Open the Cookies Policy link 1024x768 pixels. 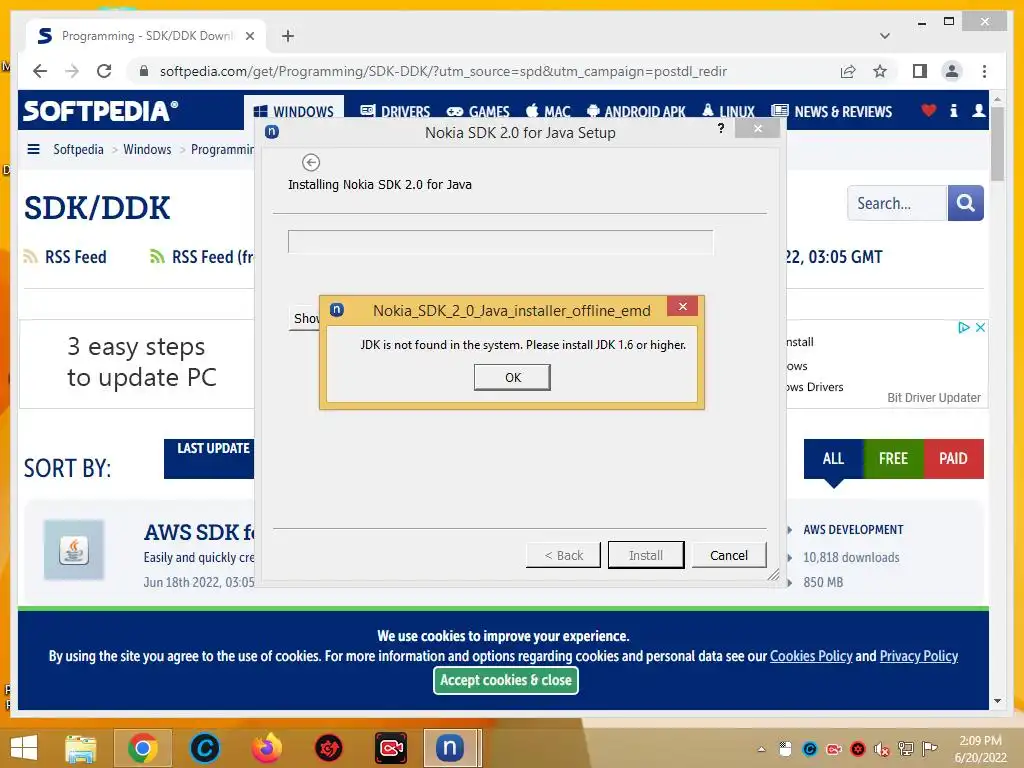point(811,656)
